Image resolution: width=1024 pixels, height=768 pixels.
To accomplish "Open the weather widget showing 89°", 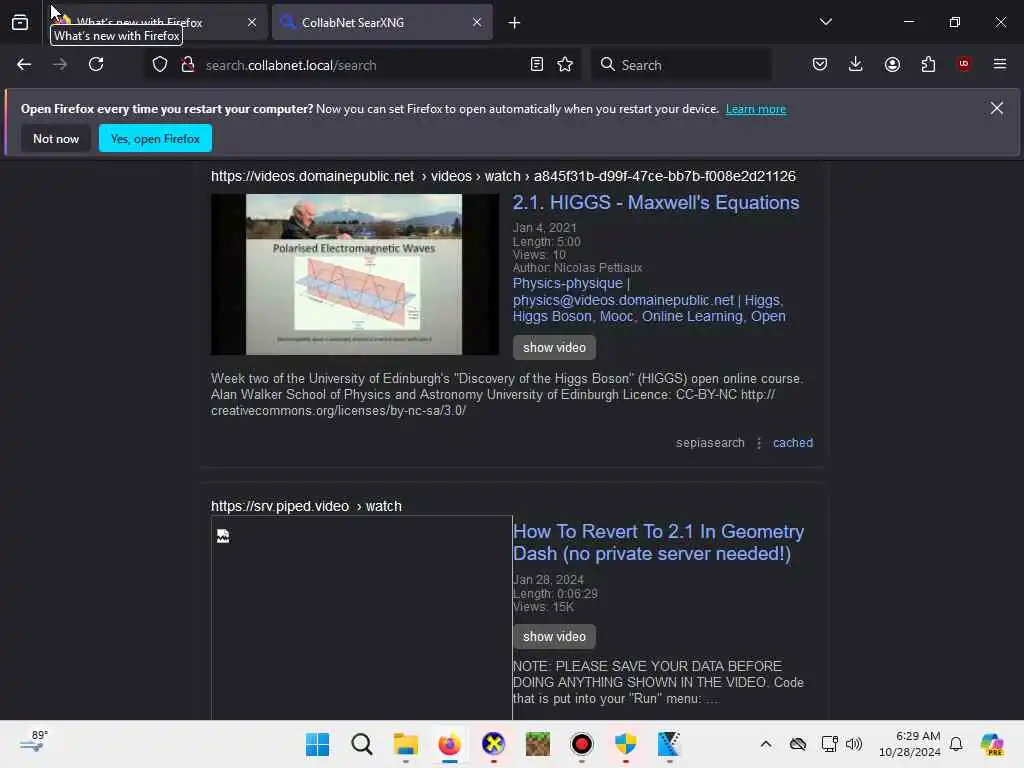I will tap(34, 743).
